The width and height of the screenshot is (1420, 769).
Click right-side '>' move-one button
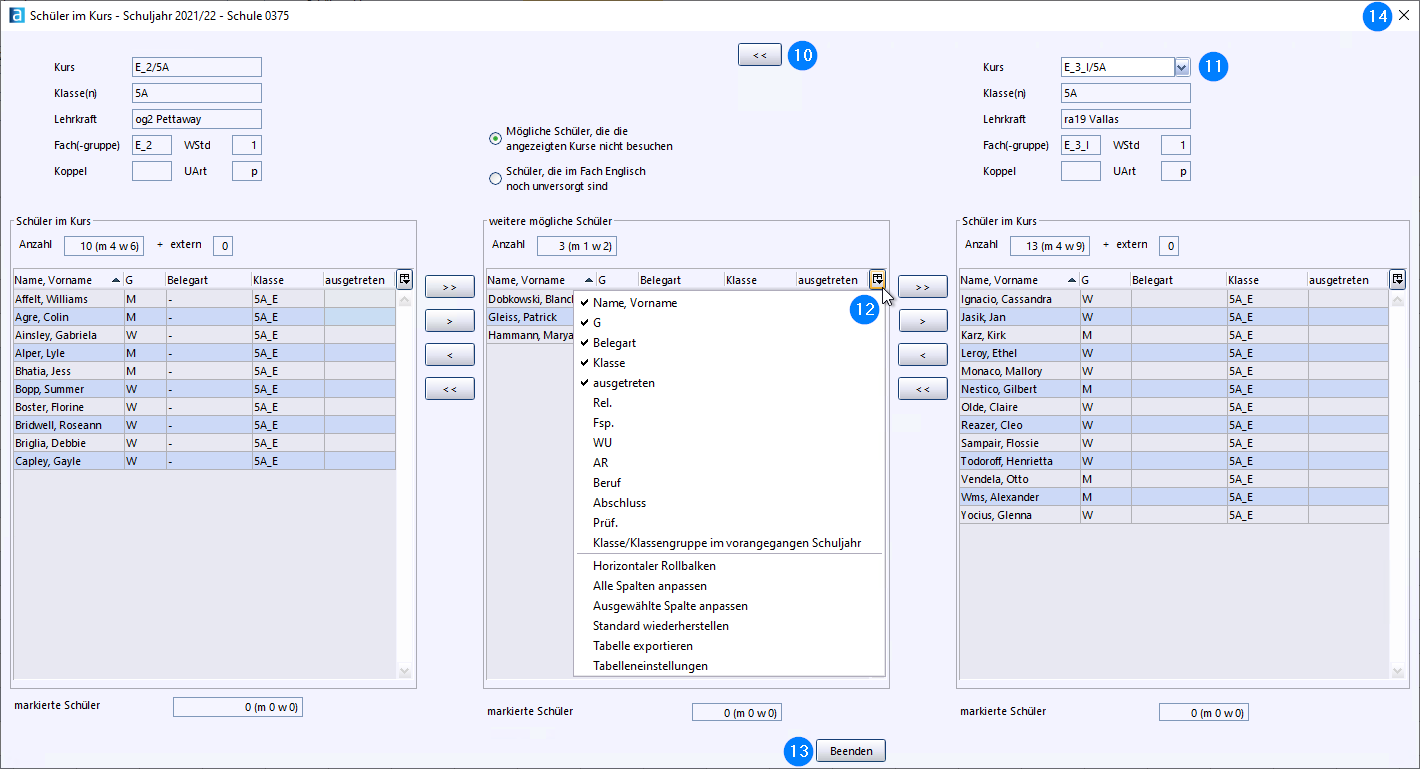click(923, 321)
